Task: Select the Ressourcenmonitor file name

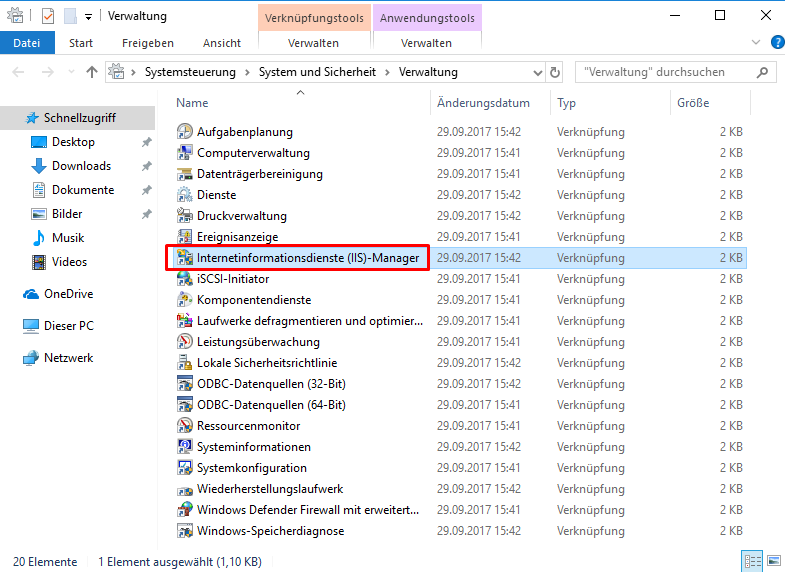Action: 248,426
